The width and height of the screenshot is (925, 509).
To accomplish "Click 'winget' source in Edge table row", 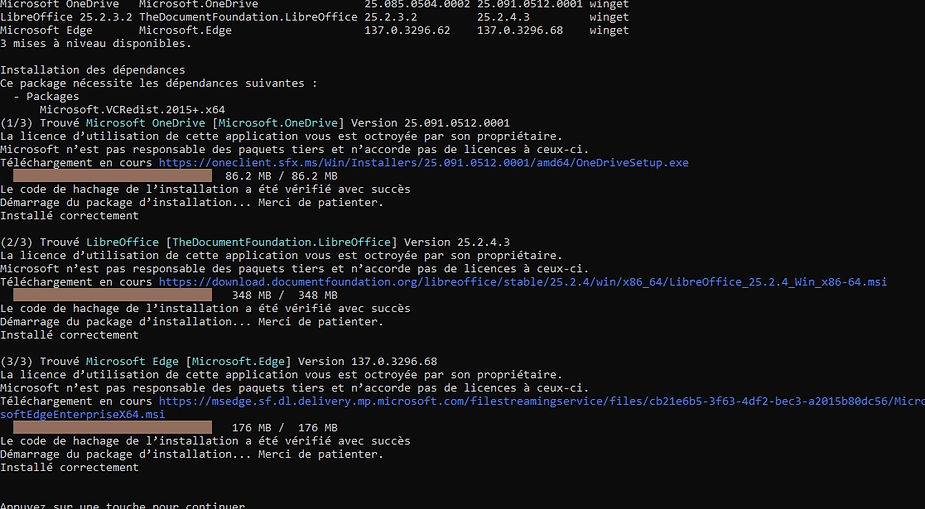I will click(609, 30).
